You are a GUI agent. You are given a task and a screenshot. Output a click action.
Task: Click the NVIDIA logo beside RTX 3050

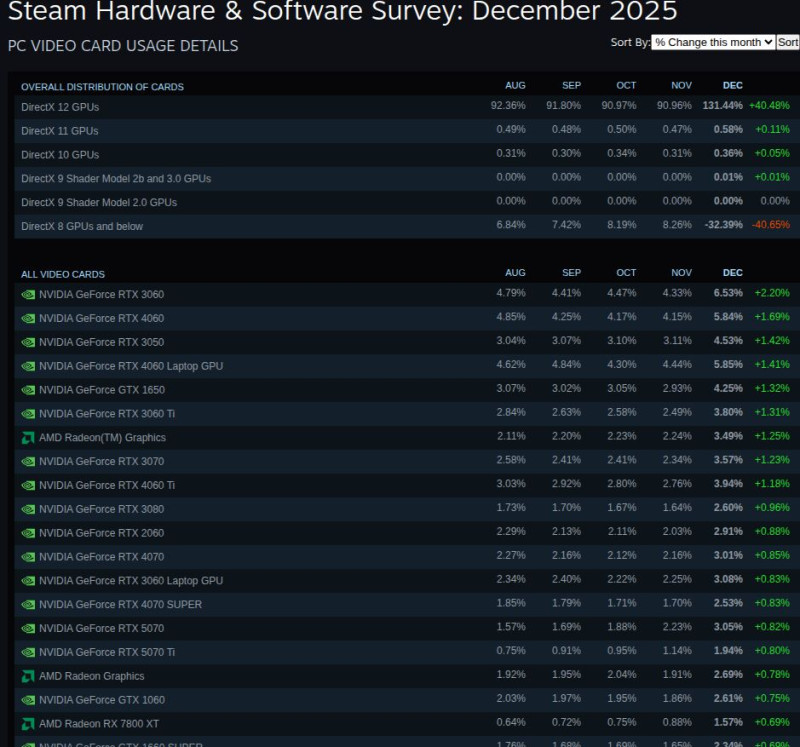pyautogui.click(x=28, y=342)
